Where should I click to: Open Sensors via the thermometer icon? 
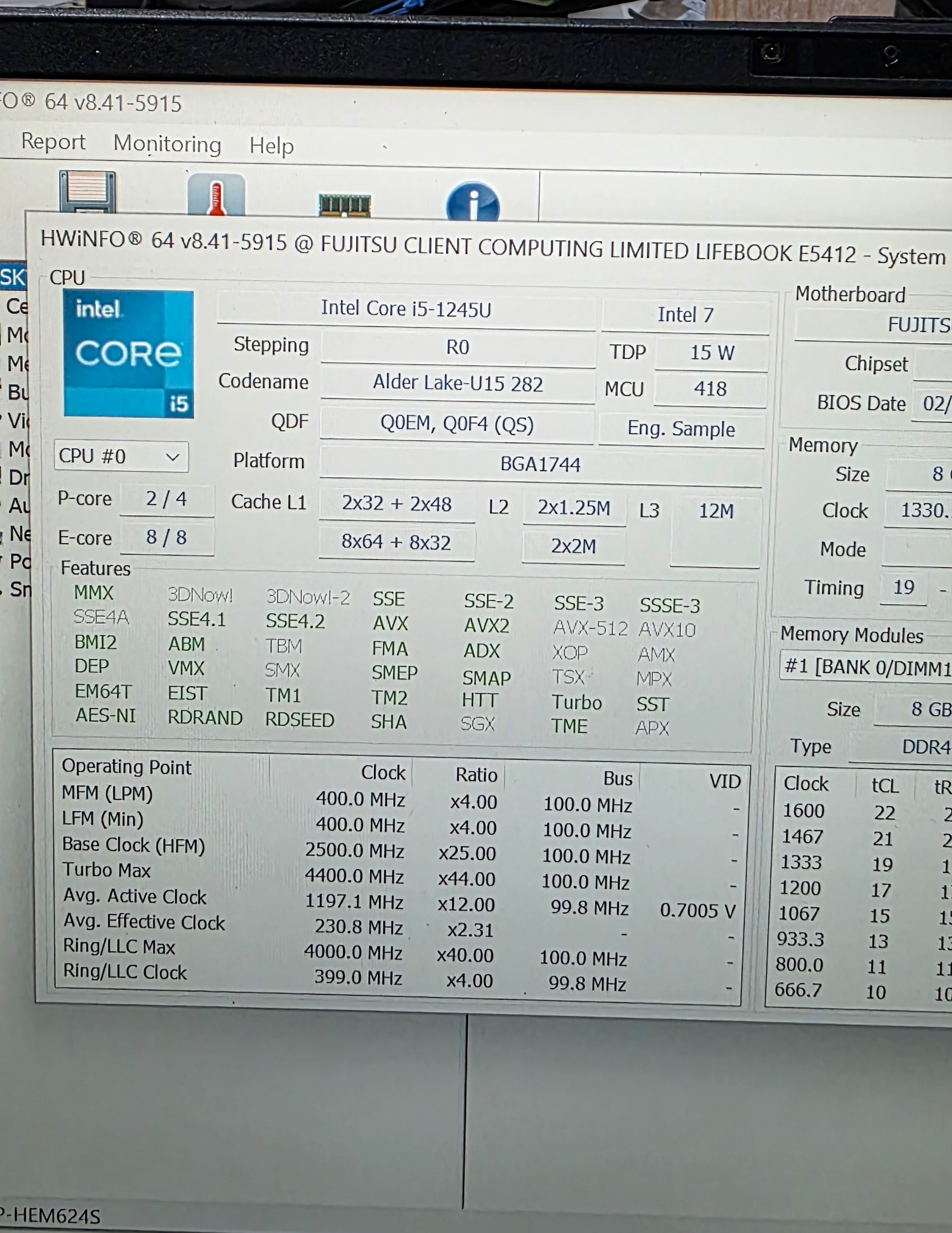216,195
